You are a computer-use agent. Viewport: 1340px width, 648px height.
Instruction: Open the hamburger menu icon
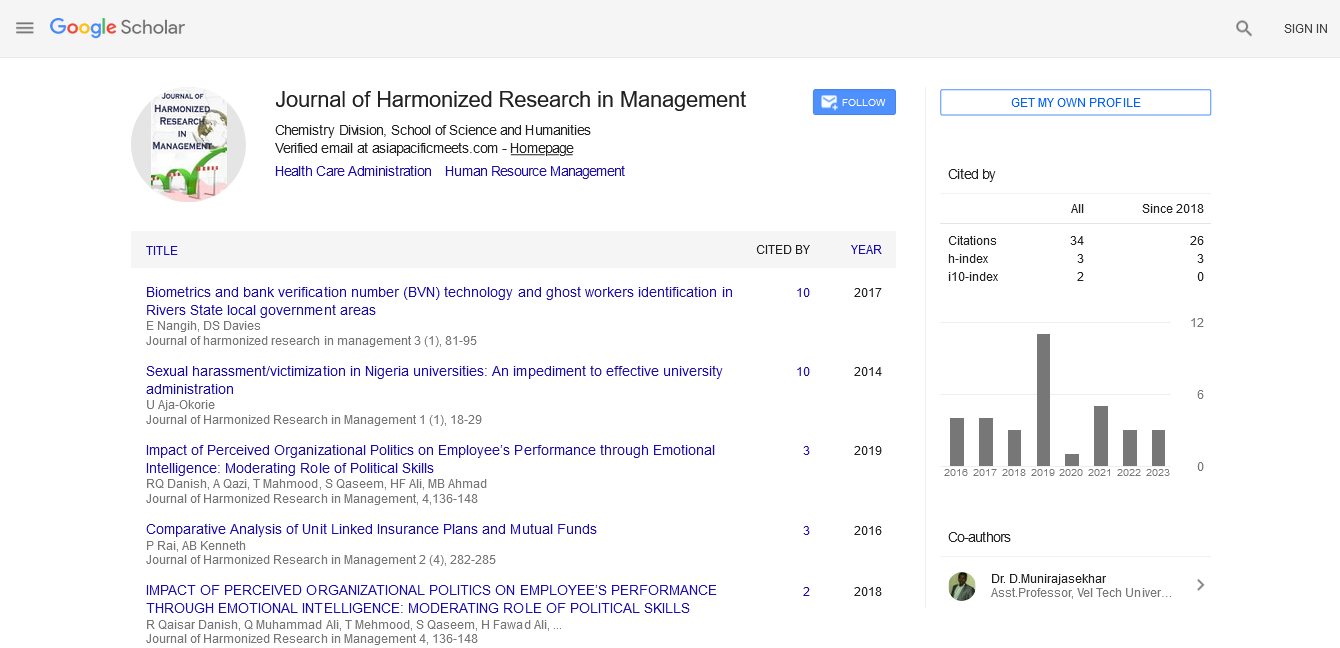click(x=25, y=28)
